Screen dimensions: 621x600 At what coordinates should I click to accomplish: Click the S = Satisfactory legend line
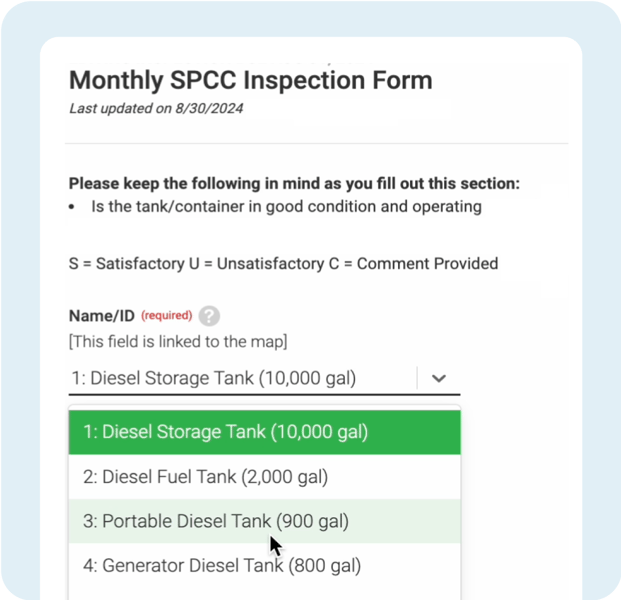pos(283,264)
